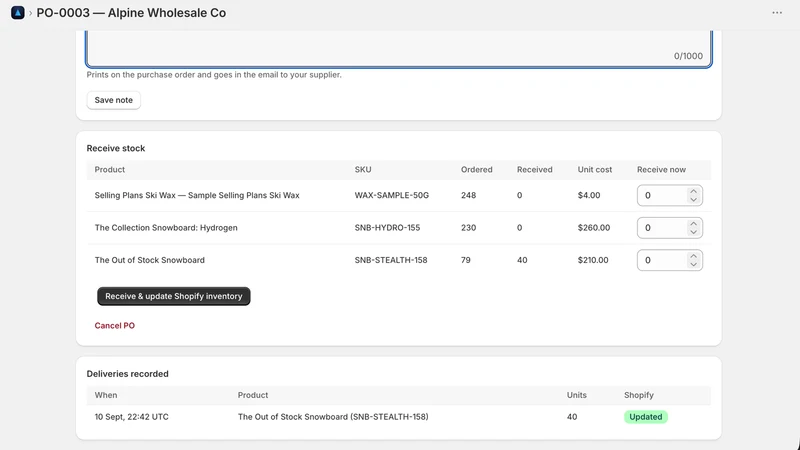800x450 pixels.
Task: Cancel the purchase order
Action: point(115,326)
